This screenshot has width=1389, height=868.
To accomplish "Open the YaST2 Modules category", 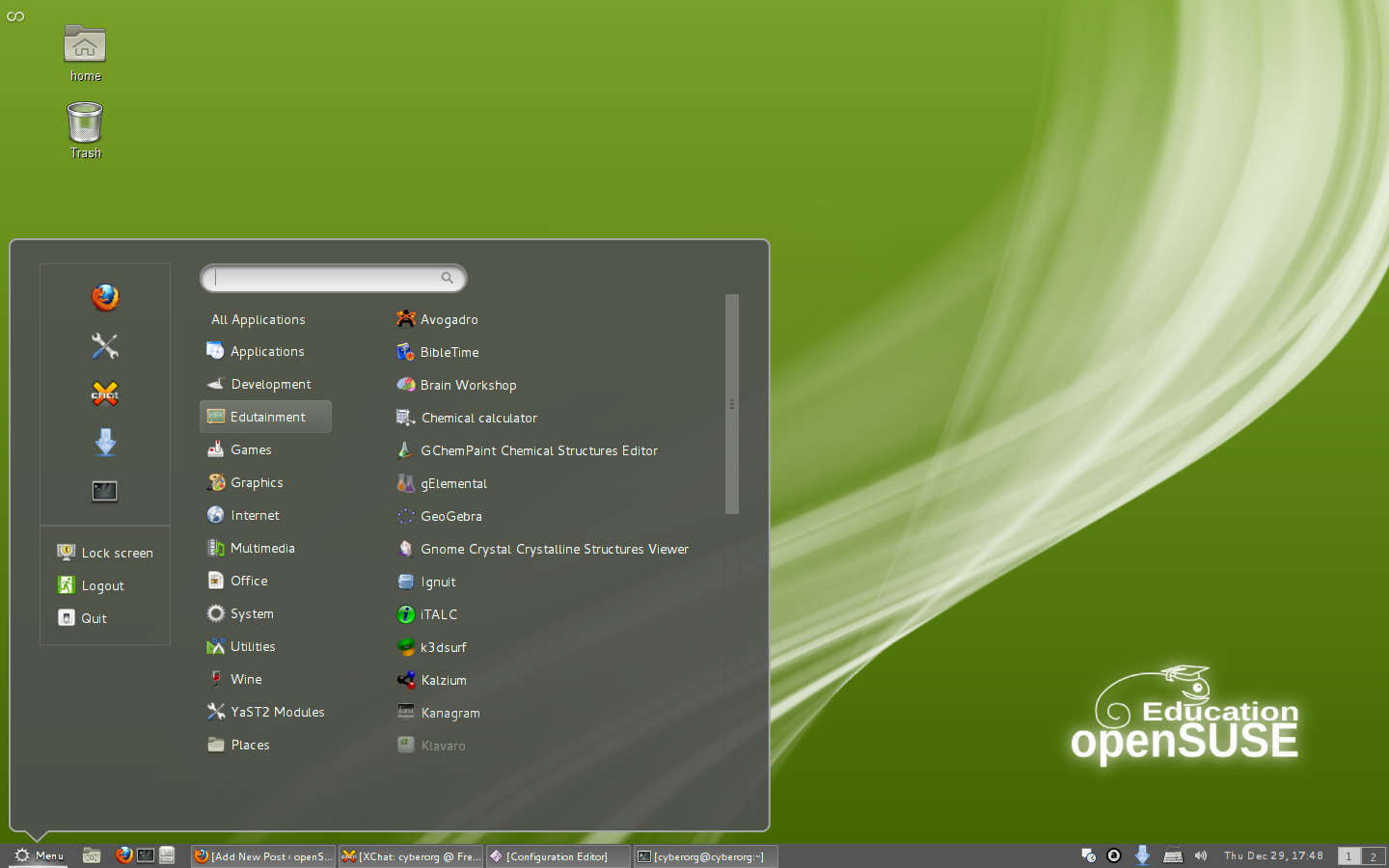I will 265,713.
